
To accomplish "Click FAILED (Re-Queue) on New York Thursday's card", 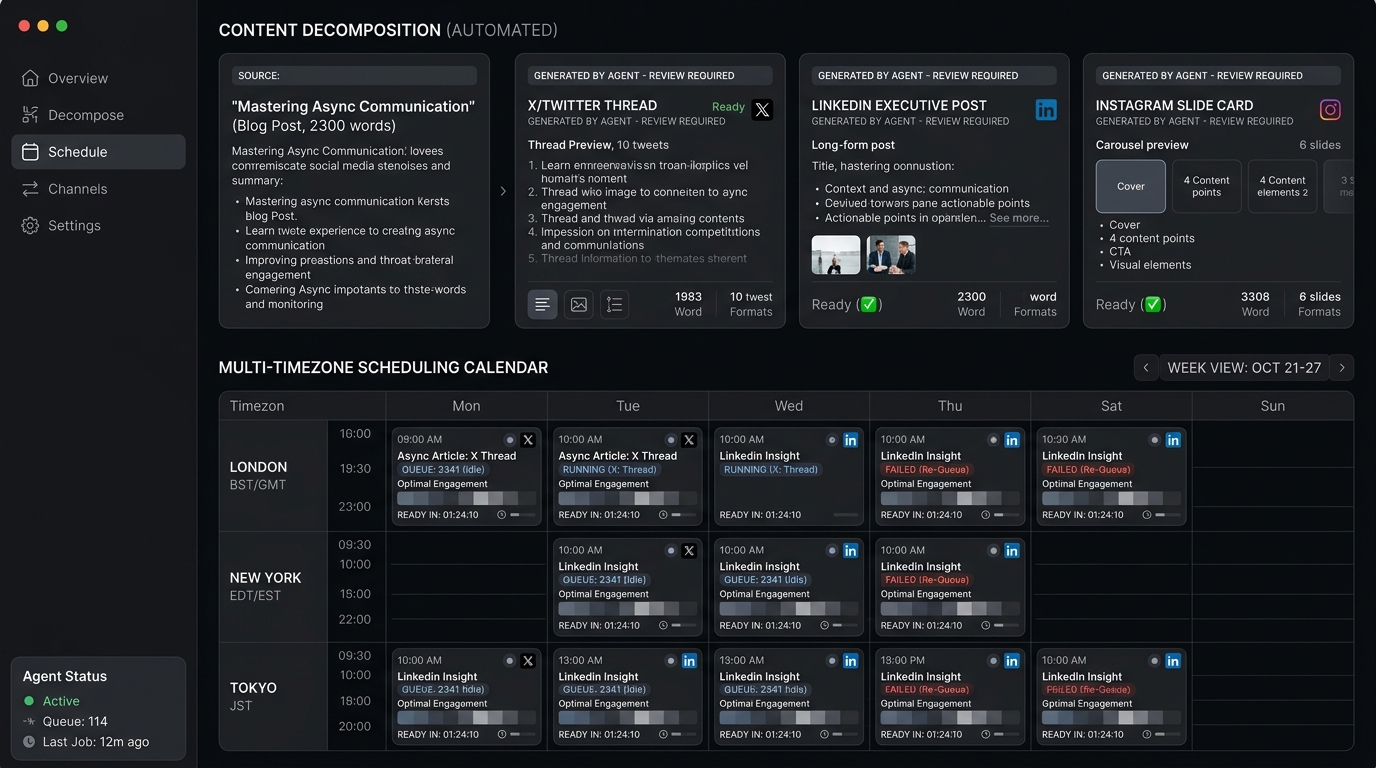I will 927,579.
